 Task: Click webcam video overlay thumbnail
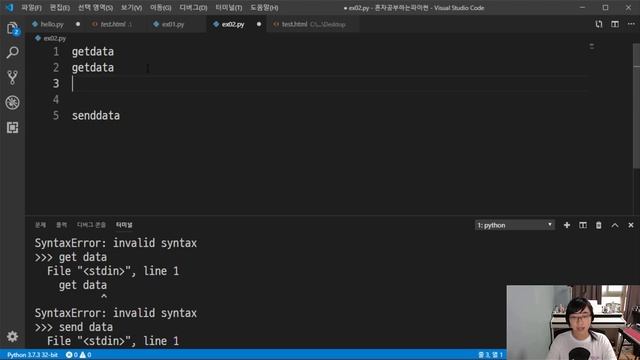(x=573, y=322)
